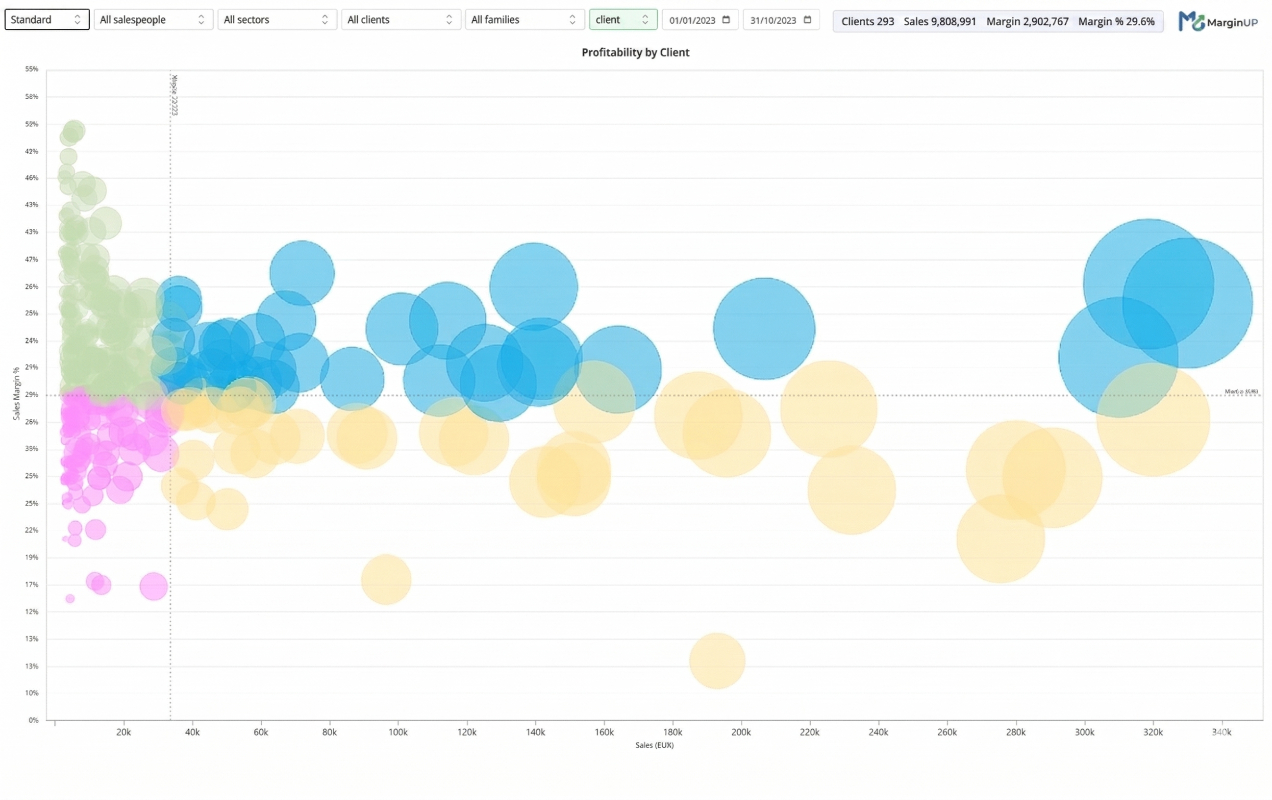Open the All salespeople filter dropdown

pos(153,20)
